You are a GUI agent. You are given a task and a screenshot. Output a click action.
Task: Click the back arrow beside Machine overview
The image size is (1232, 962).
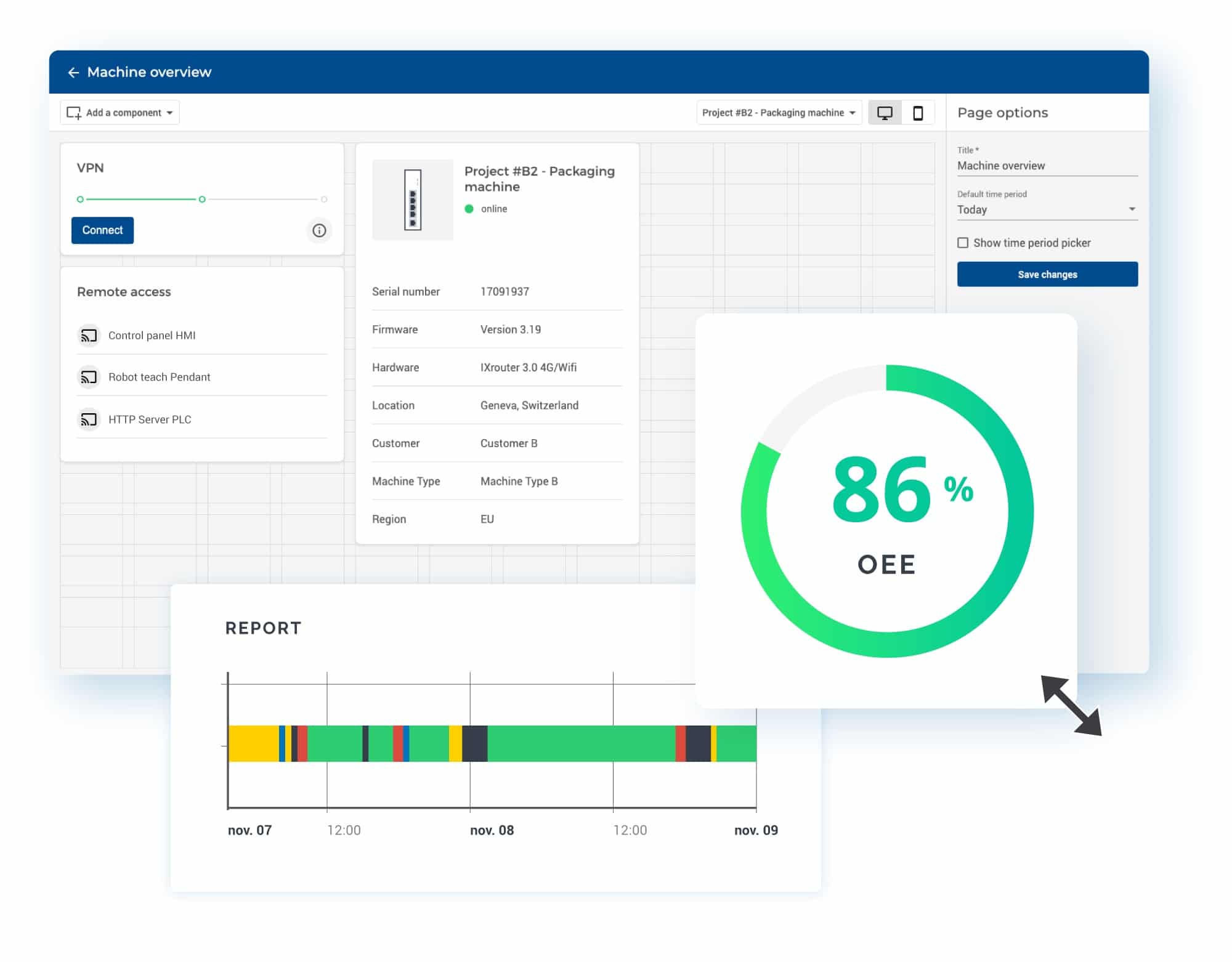click(73, 73)
